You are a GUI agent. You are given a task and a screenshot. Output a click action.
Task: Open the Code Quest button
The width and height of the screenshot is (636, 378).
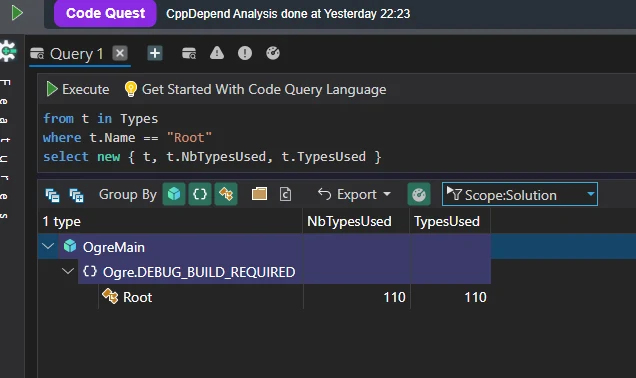(105, 13)
